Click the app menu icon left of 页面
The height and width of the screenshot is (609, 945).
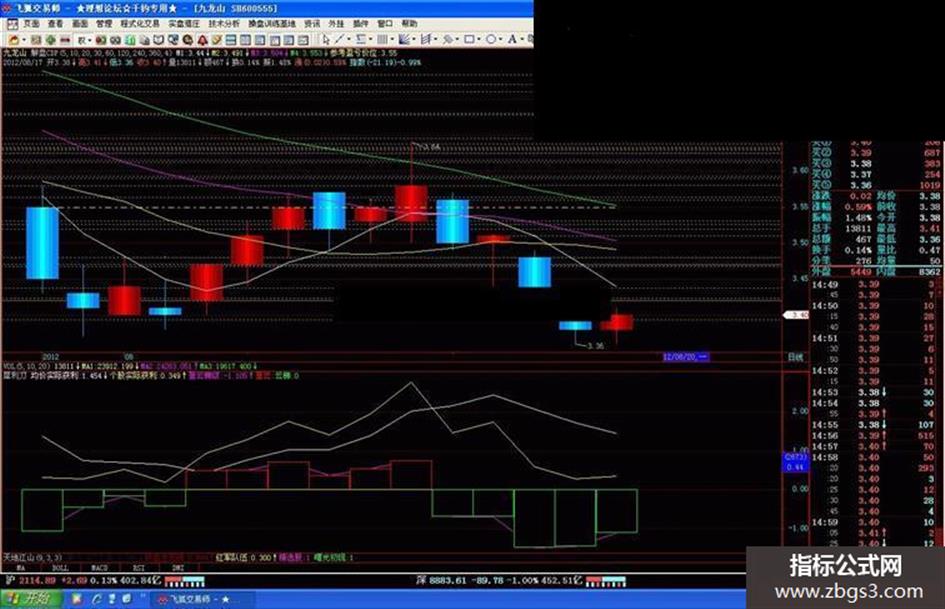pyautogui.click(x=12, y=24)
